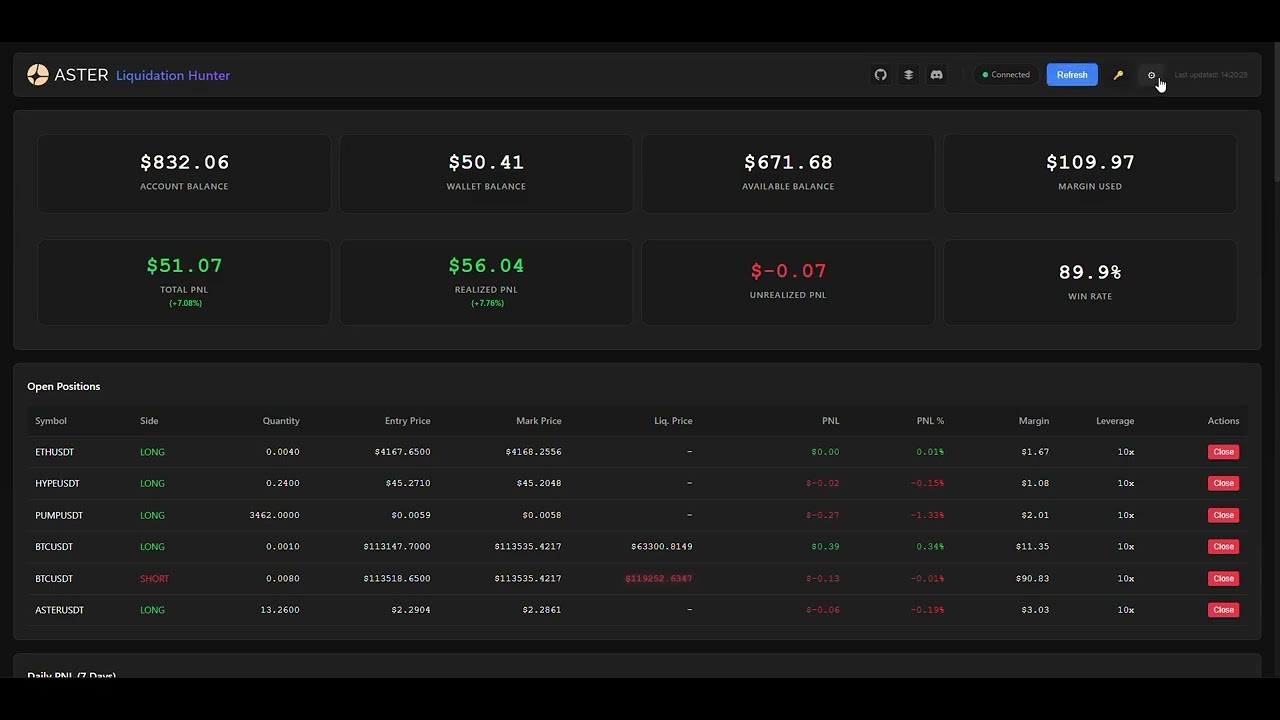Click the LONG label on HYPEUSDT row
The height and width of the screenshot is (720, 1280).
point(152,483)
